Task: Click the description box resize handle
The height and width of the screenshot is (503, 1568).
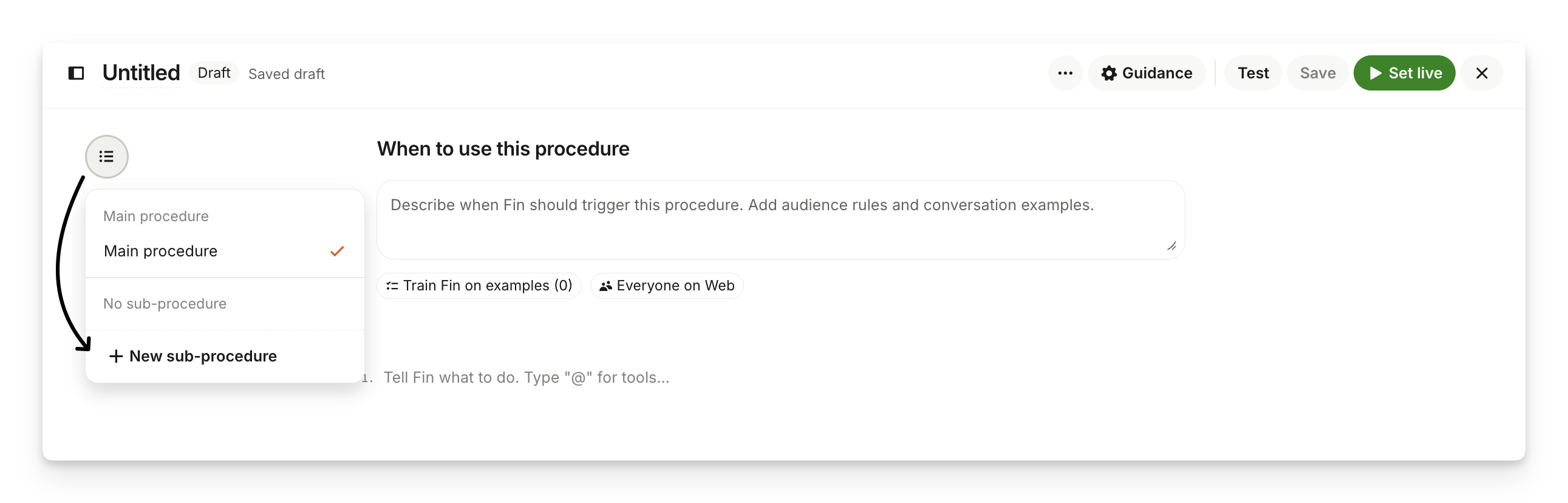Action: [x=1171, y=246]
